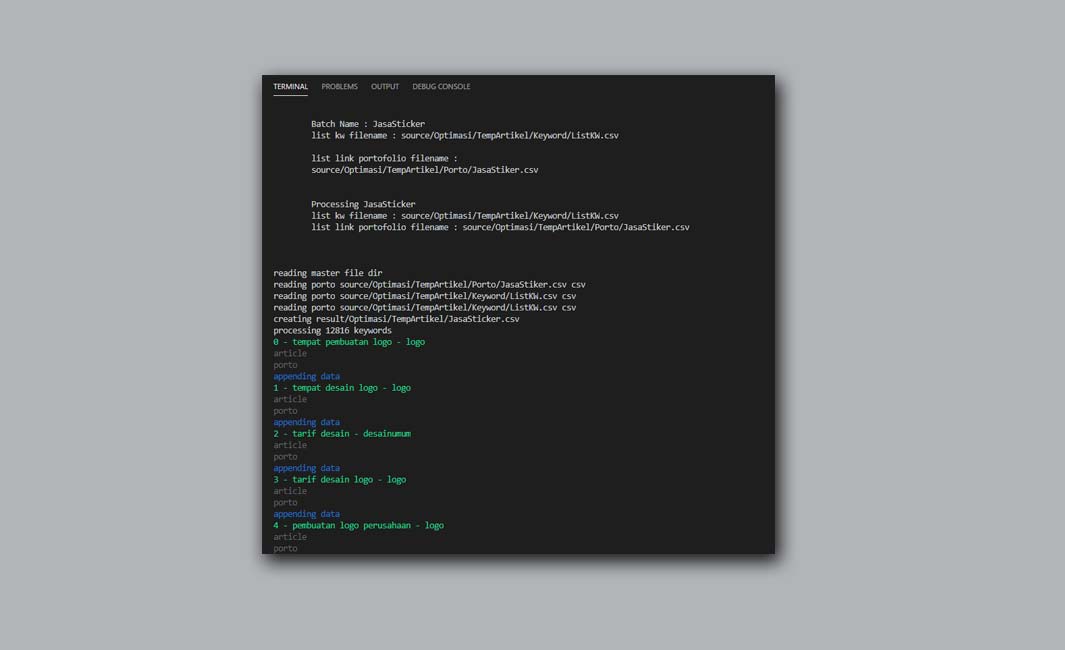Viewport: 1065px width, 650px height.
Task: Click JasaStiker.csv path under Processing JasaSticker
Action: [x=575, y=227]
